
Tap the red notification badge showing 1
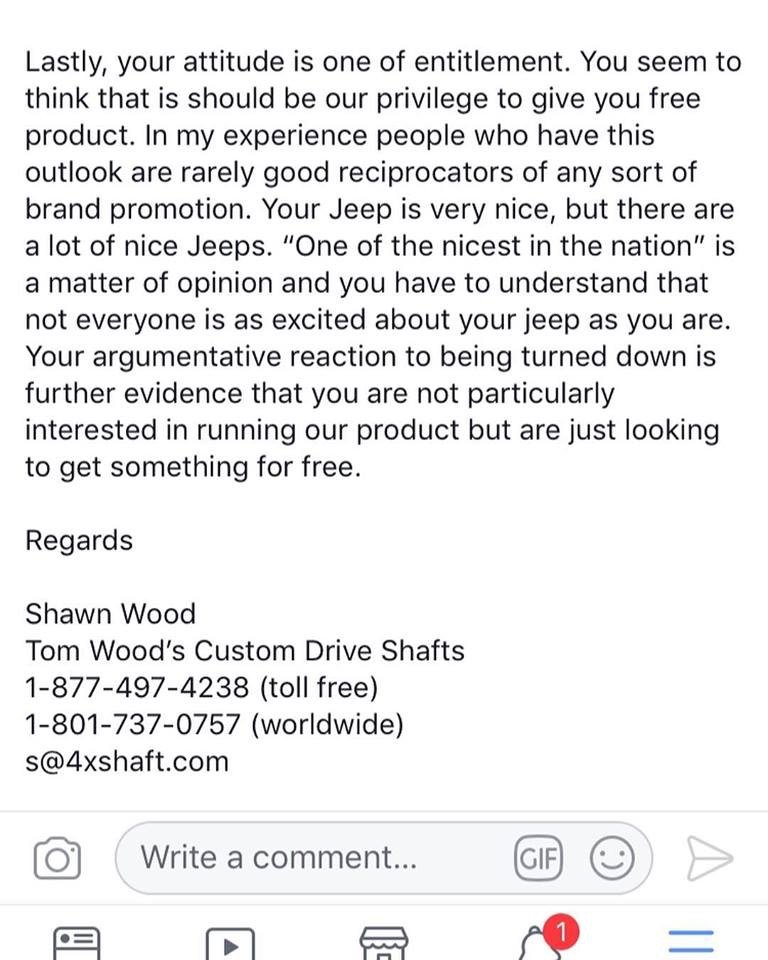[x=560, y=932]
